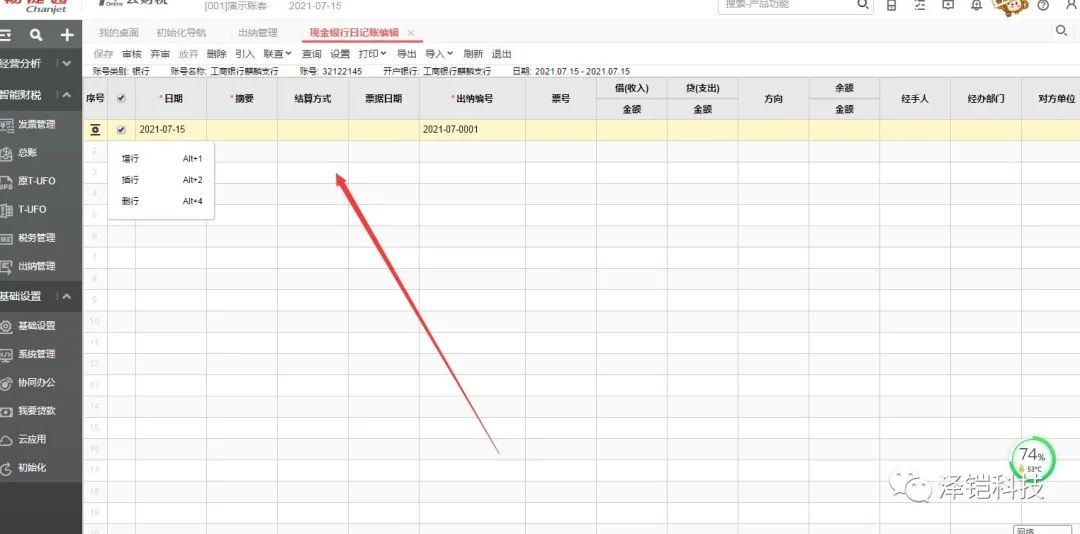
Task: Click the monkey mascot avatar
Action: tap(1010, 7)
